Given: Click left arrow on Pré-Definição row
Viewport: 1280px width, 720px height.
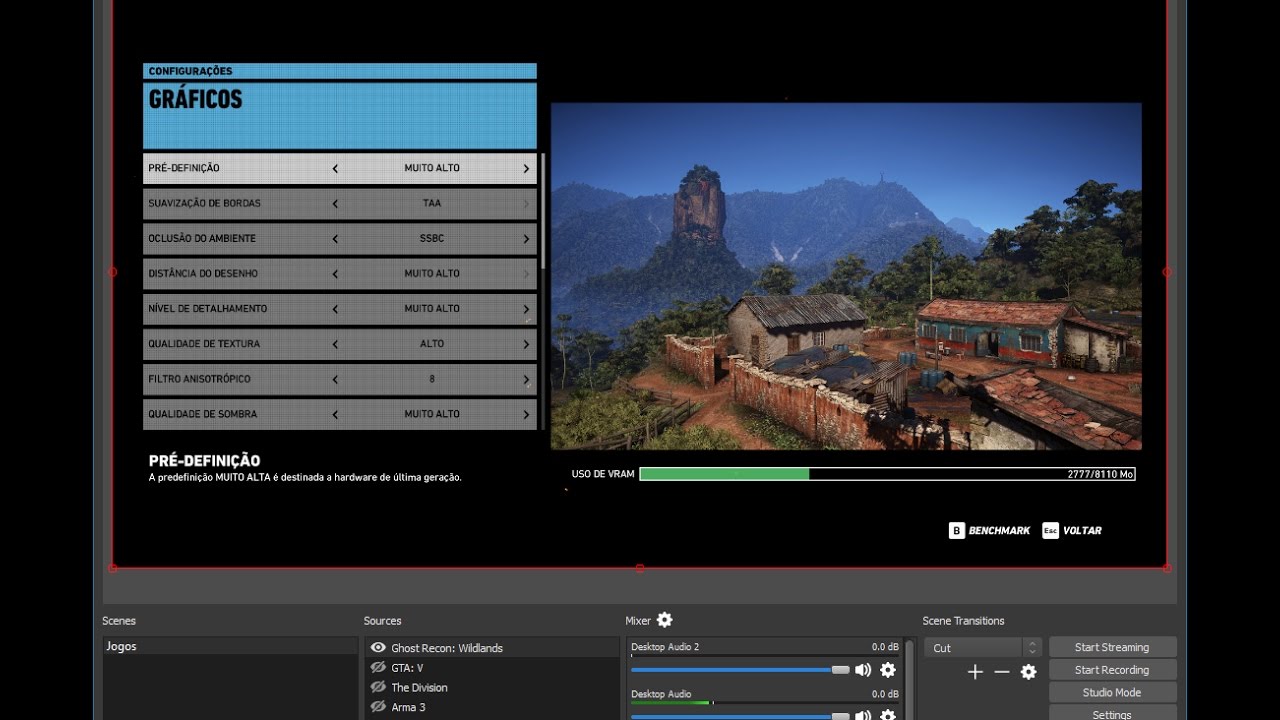Looking at the screenshot, I should (335, 168).
